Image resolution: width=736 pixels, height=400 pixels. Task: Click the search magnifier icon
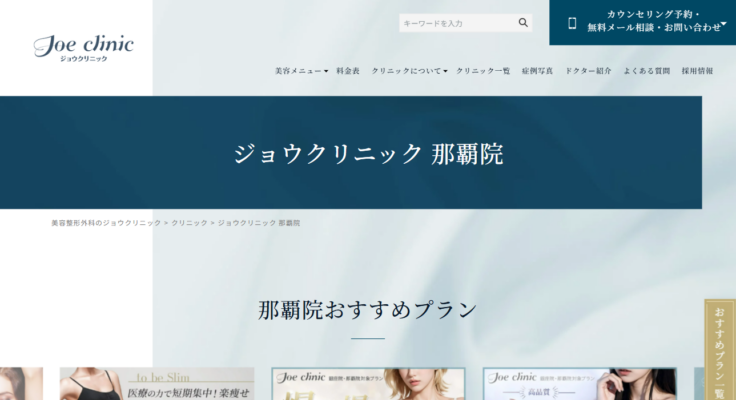point(523,22)
